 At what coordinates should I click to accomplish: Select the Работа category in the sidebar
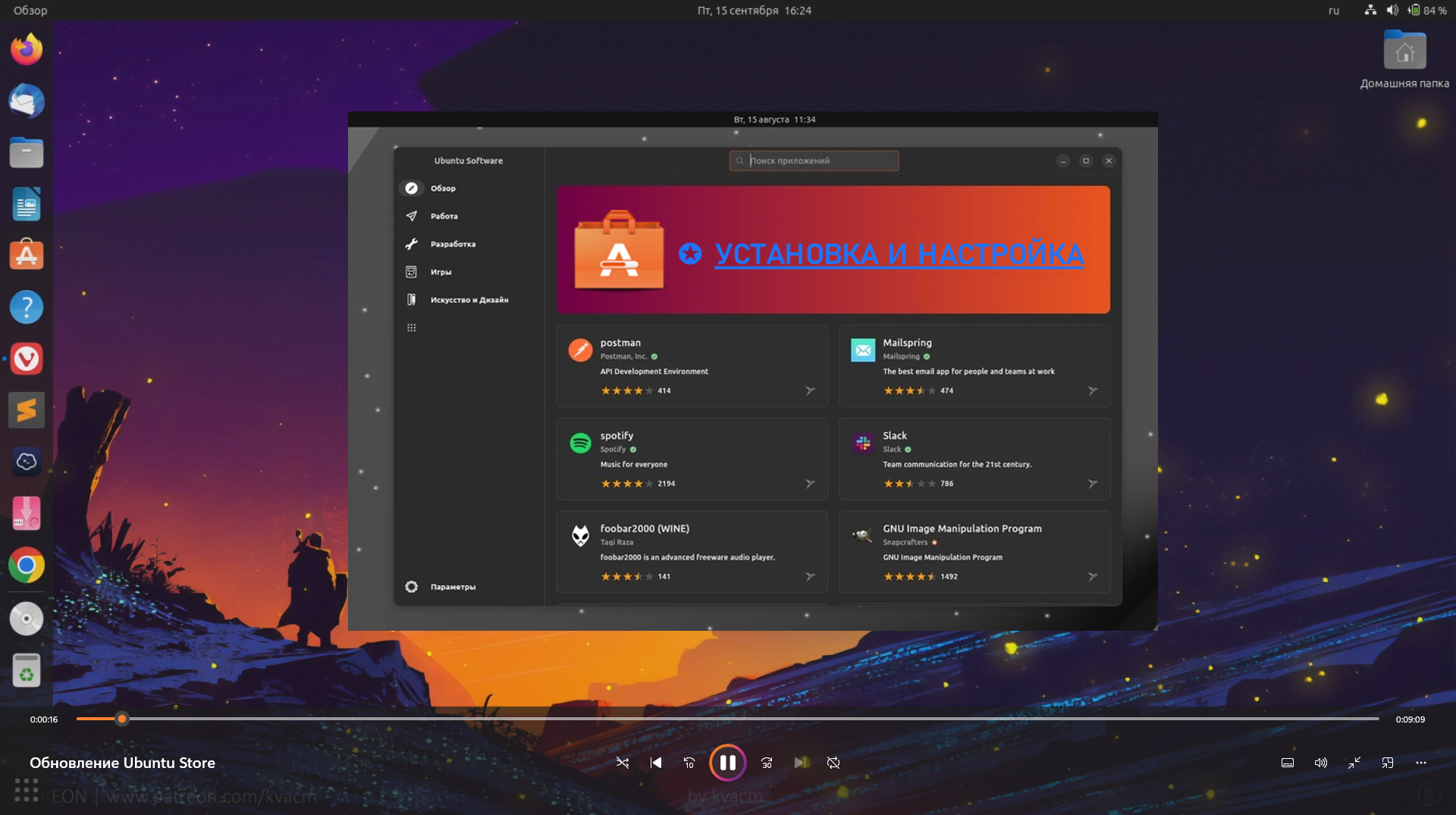(x=469, y=216)
